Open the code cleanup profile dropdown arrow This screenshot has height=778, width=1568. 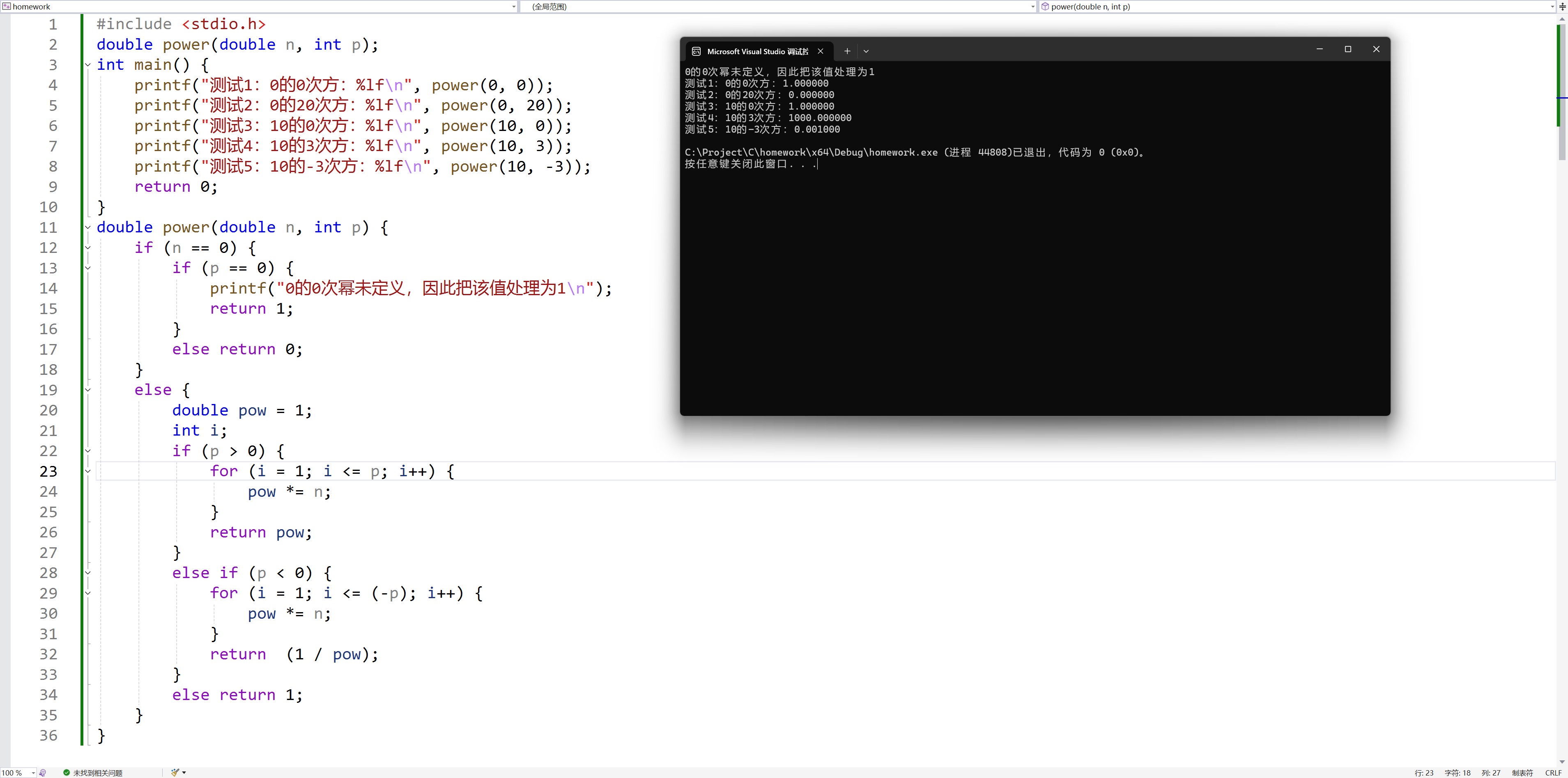click(x=184, y=773)
